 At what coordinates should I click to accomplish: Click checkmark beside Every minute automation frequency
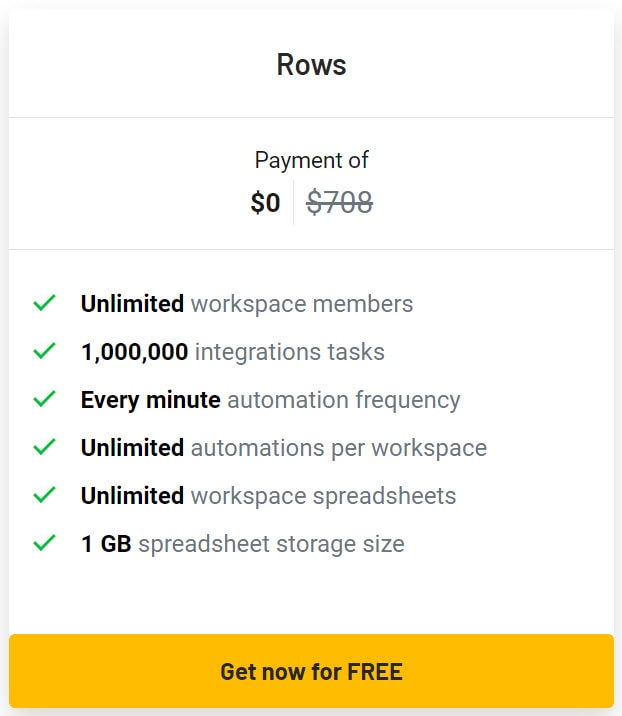(x=44, y=399)
